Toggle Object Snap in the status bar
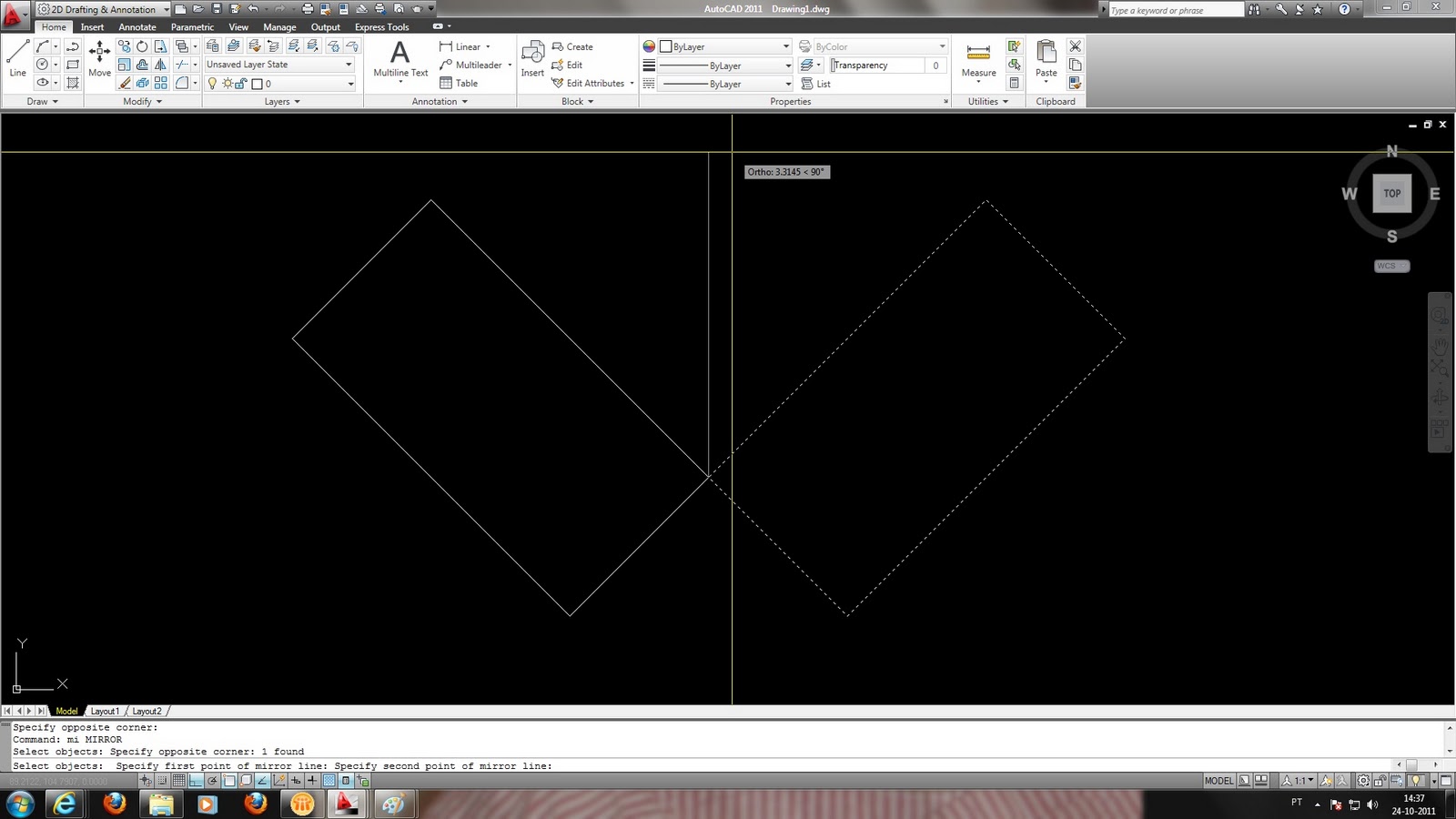The height and width of the screenshot is (819, 1456). (x=227, y=781)
